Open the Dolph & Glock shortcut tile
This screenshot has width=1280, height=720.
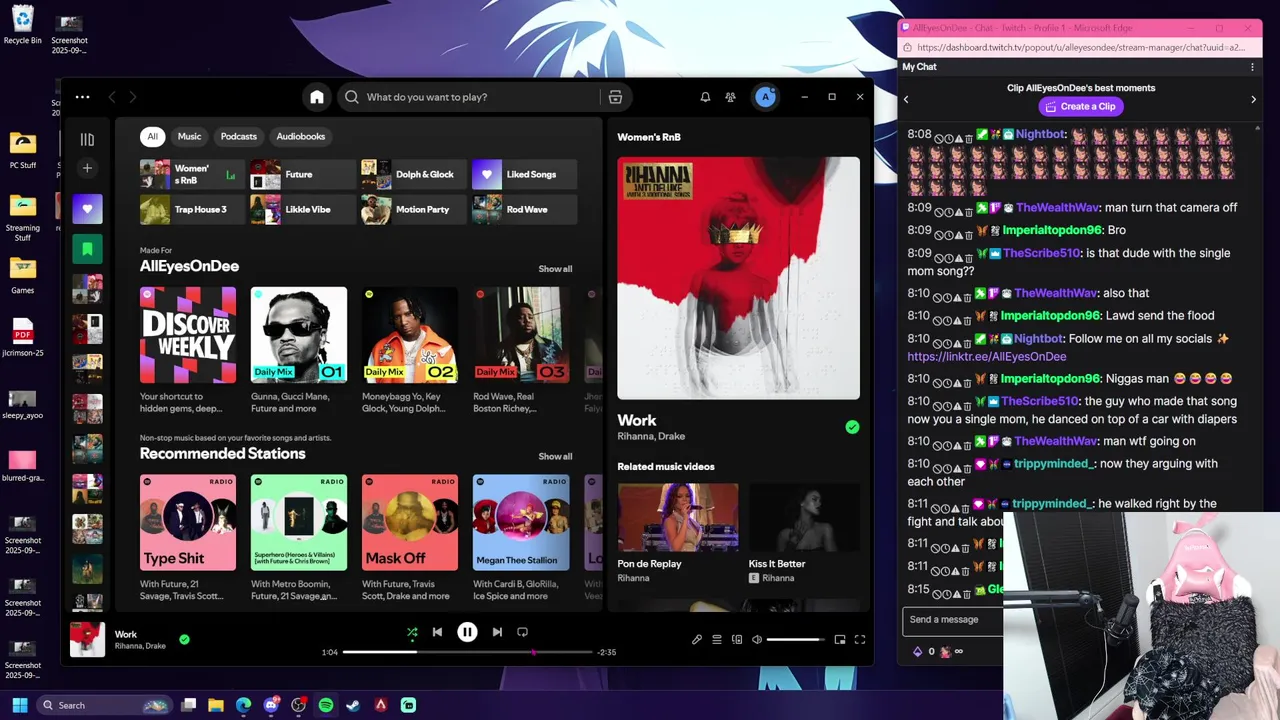click(414, 174)
